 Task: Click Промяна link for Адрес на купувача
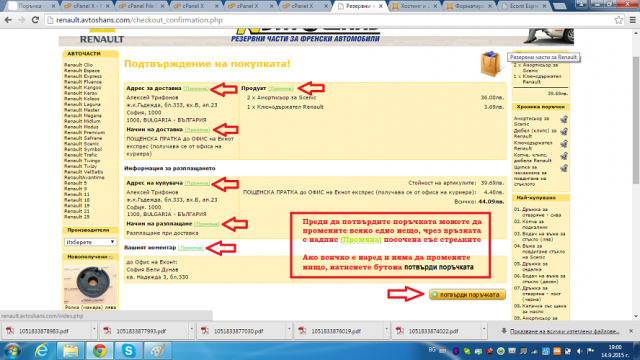click(x=197, y=183)
